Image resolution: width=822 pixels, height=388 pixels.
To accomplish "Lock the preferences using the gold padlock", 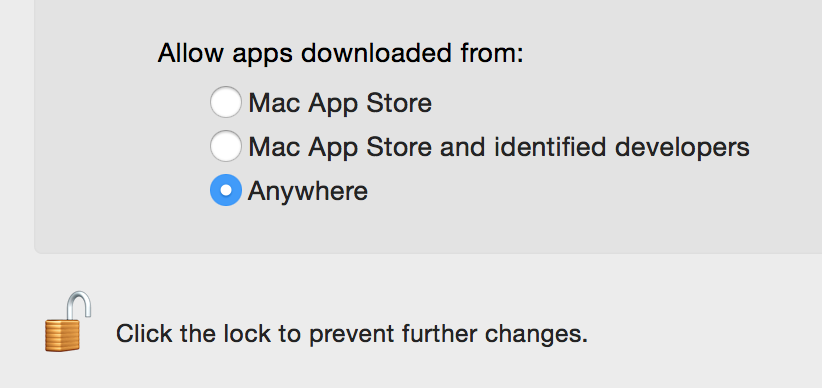I will coord(68,321).
